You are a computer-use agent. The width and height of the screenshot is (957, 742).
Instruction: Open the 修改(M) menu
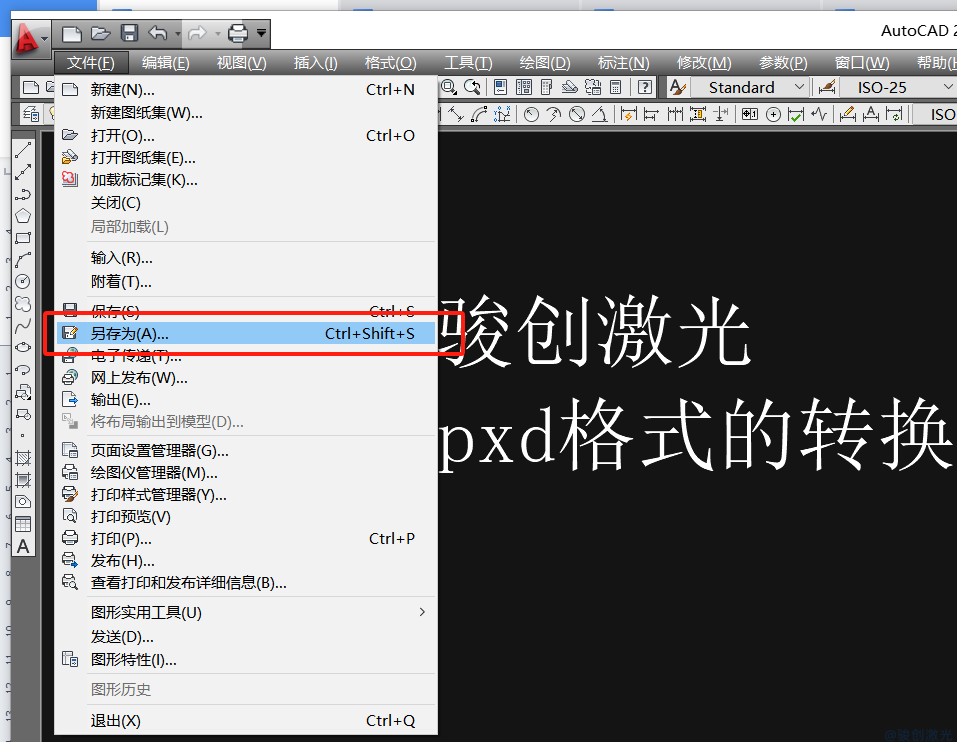coord(704,63)
